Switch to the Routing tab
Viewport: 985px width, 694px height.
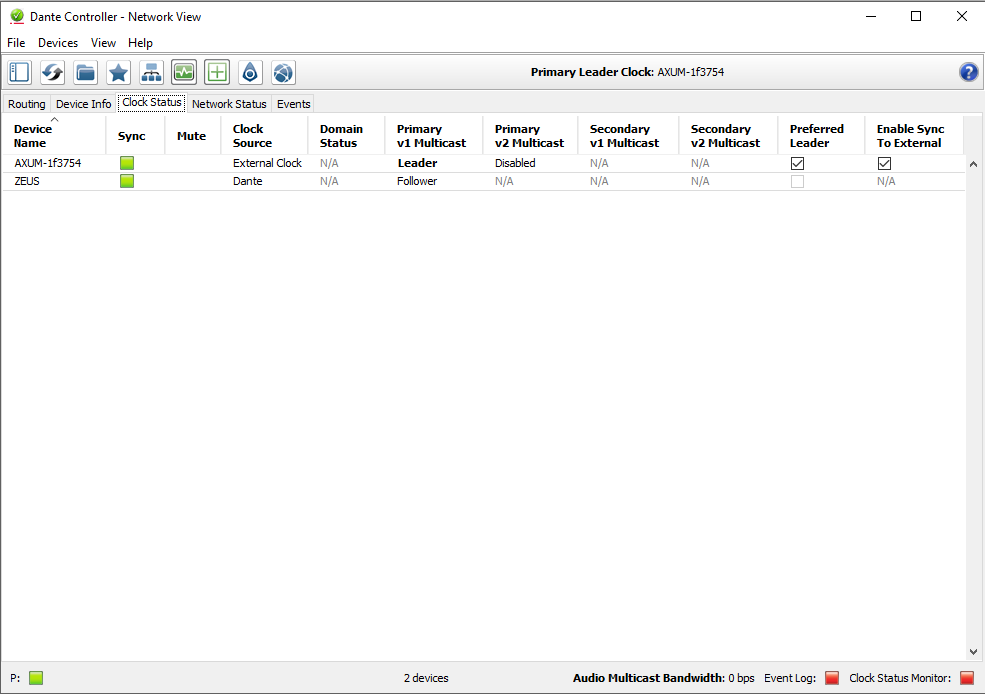tap(27, 104)
